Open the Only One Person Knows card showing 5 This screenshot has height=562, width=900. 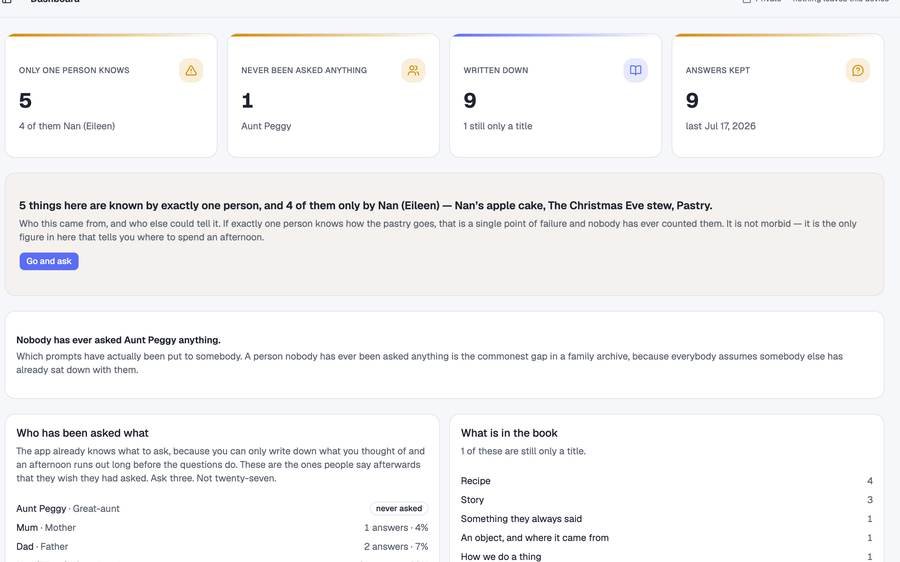click(111, 95)
